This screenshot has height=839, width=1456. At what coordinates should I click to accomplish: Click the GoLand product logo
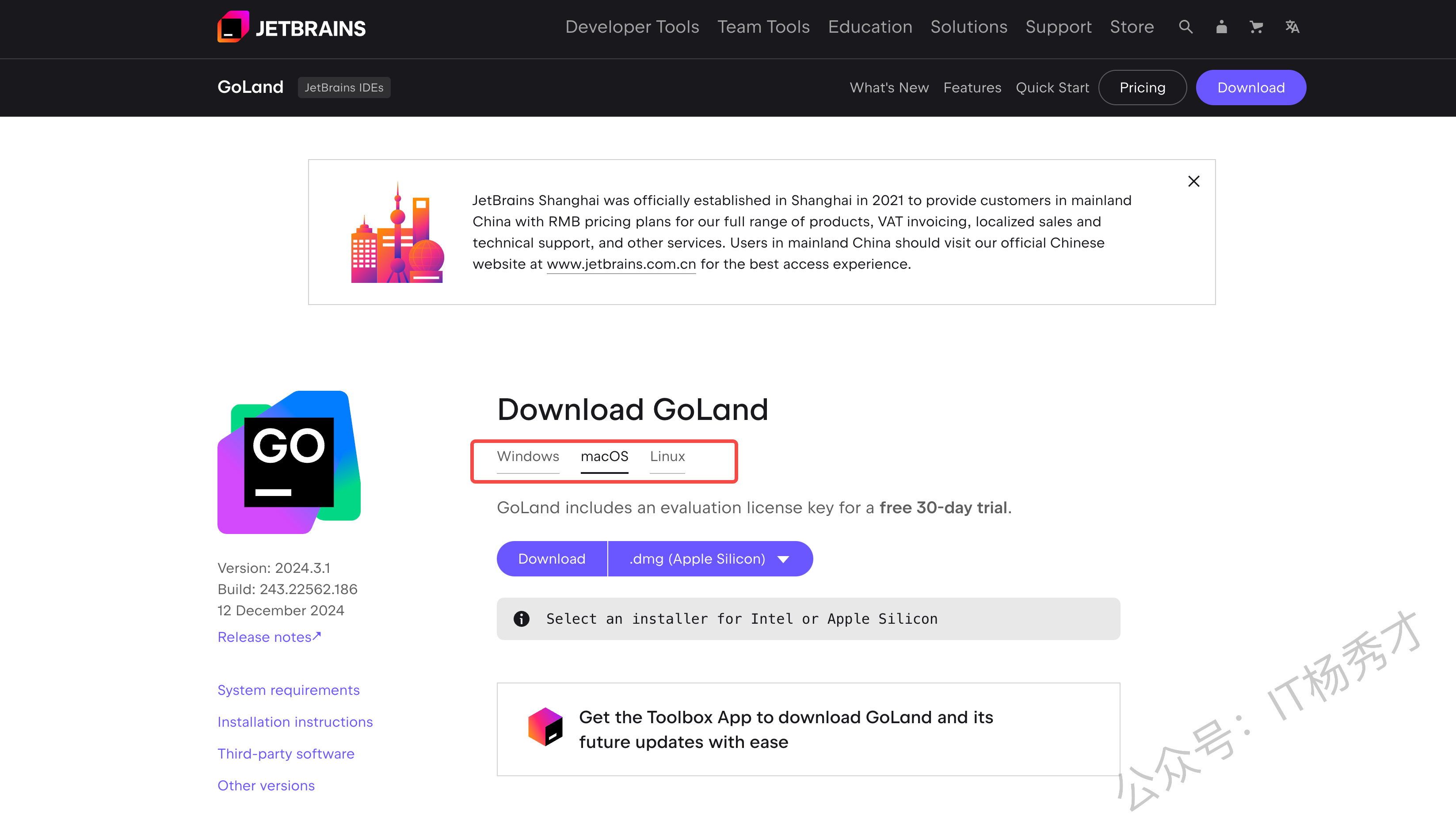pyautogui.click(x=289, y=462)
